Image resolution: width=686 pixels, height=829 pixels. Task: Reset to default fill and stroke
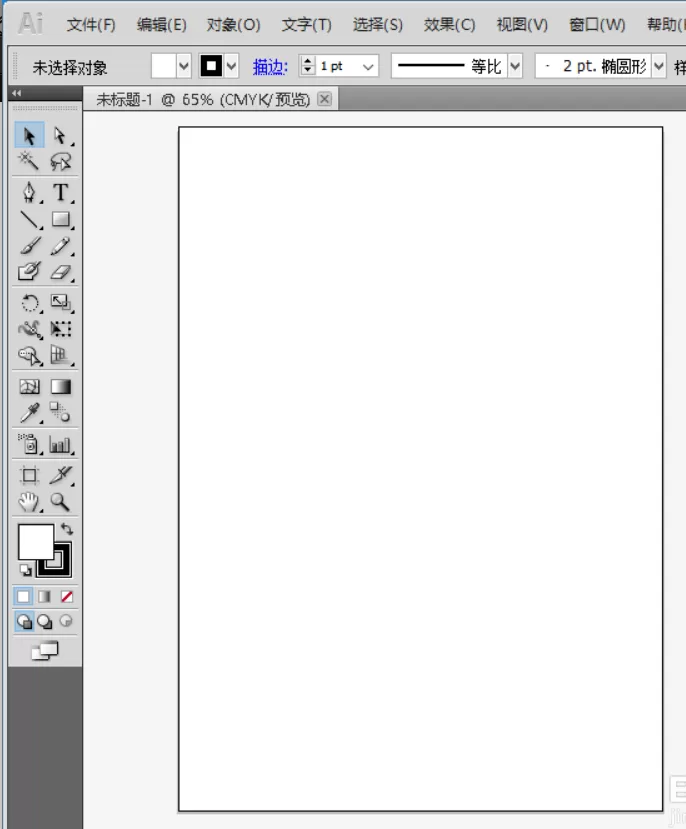[25, 570]
